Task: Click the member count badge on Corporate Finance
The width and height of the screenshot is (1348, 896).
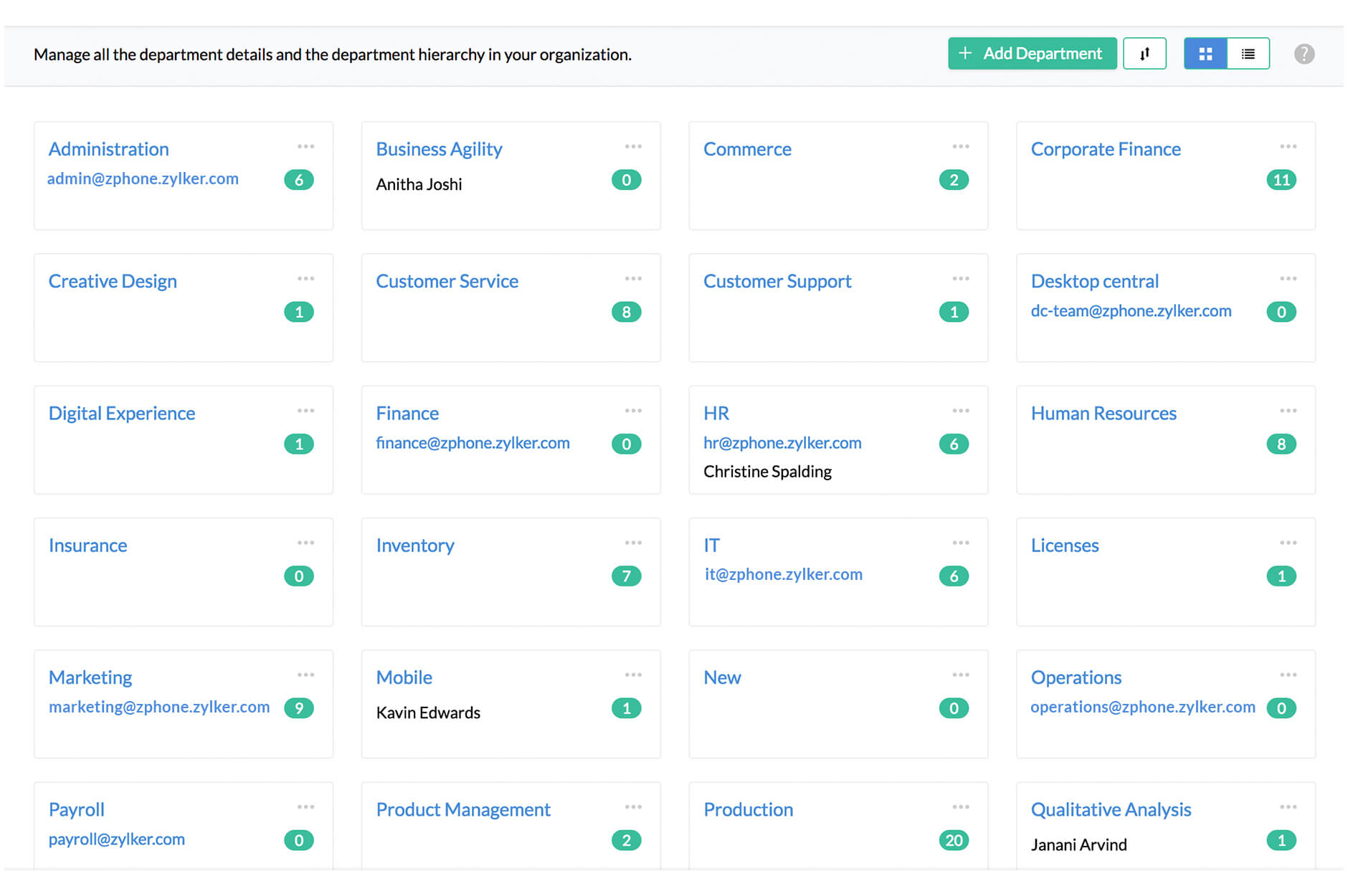Action: (1282, 180)
